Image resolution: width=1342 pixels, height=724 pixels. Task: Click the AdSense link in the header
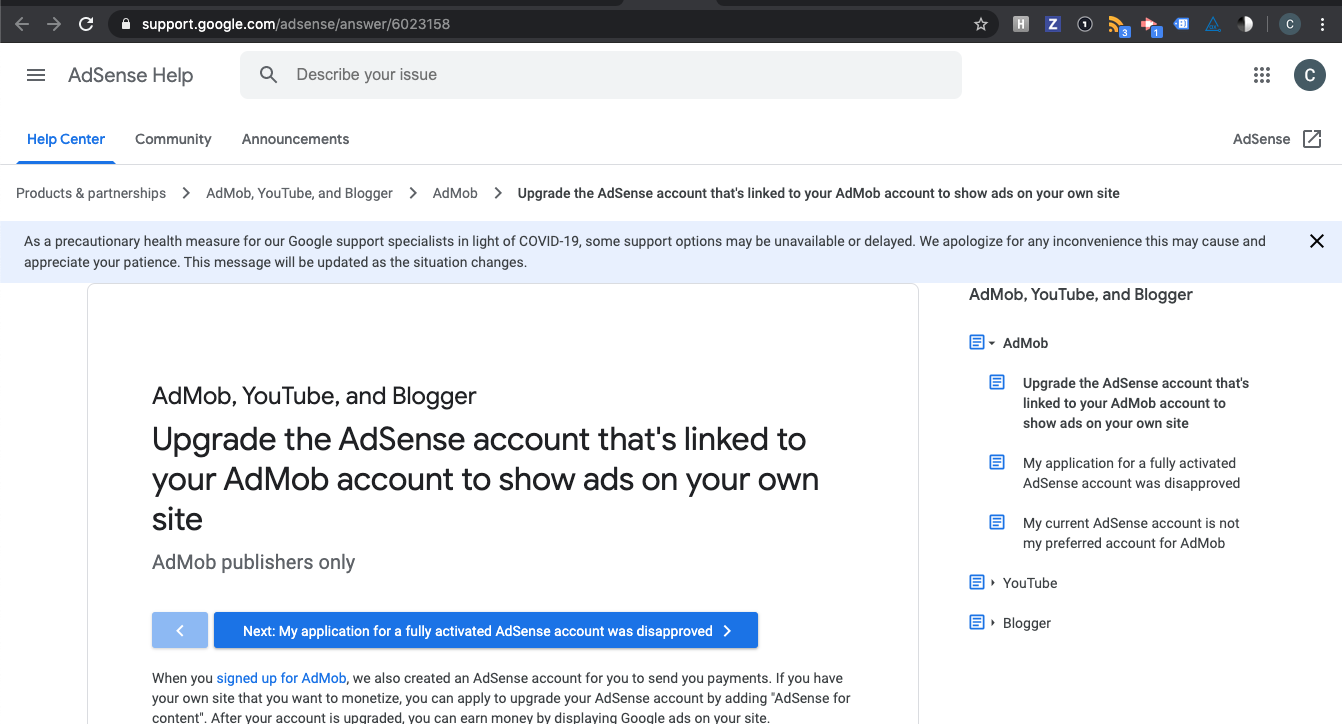[x=1261, y=139]
